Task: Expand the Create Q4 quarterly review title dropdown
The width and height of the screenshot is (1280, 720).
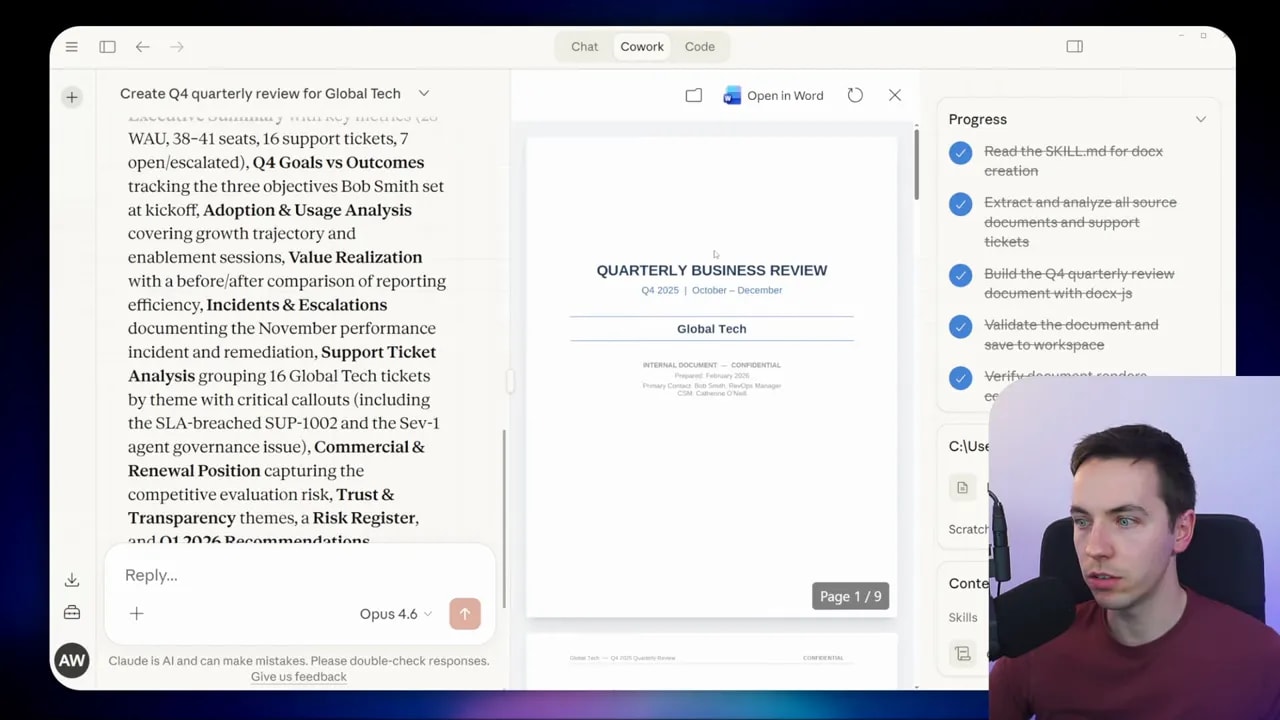Action: (423, 93)
